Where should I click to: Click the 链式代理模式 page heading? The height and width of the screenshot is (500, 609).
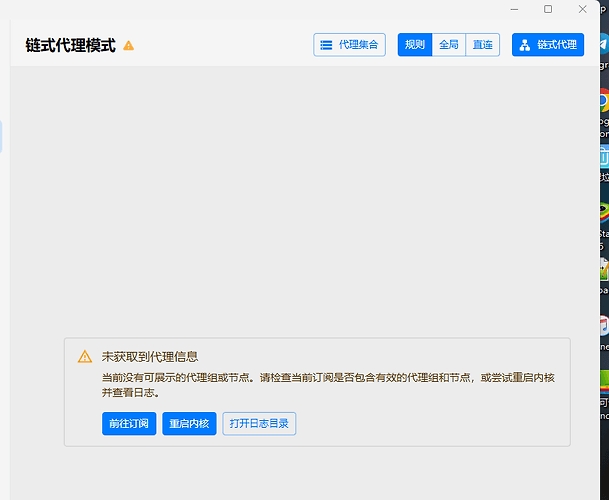pyautogui.click(x=71, y=45)
